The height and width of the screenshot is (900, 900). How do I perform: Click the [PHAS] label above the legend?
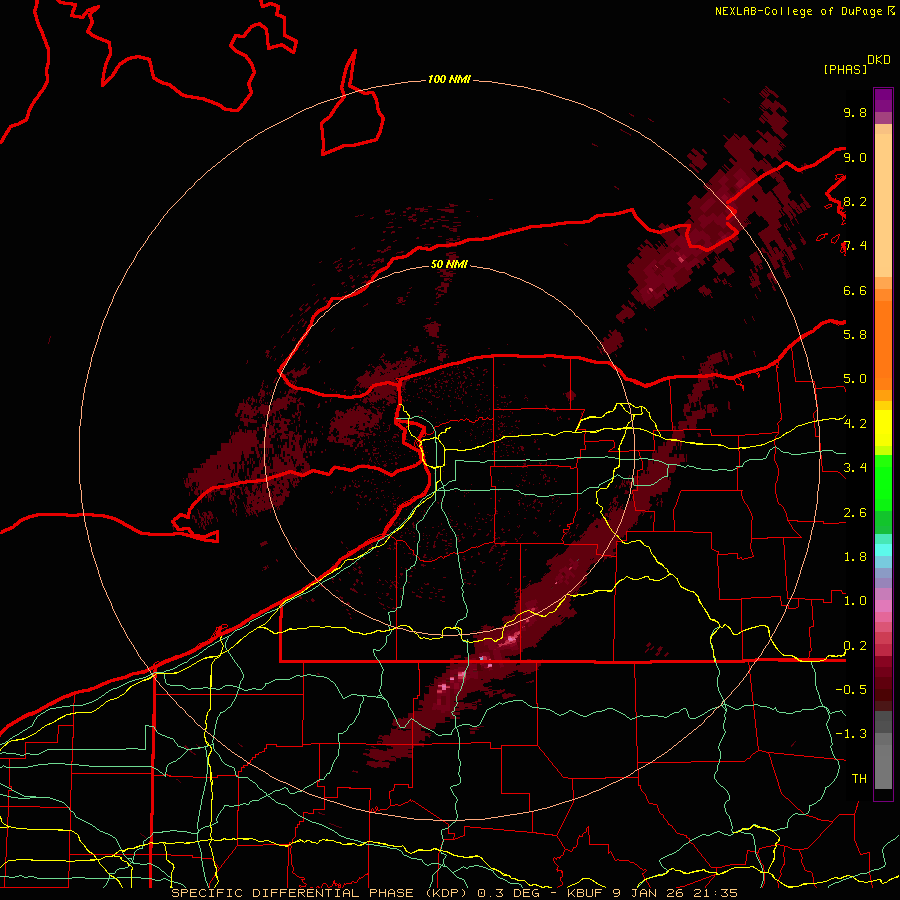tap(845, 69)
